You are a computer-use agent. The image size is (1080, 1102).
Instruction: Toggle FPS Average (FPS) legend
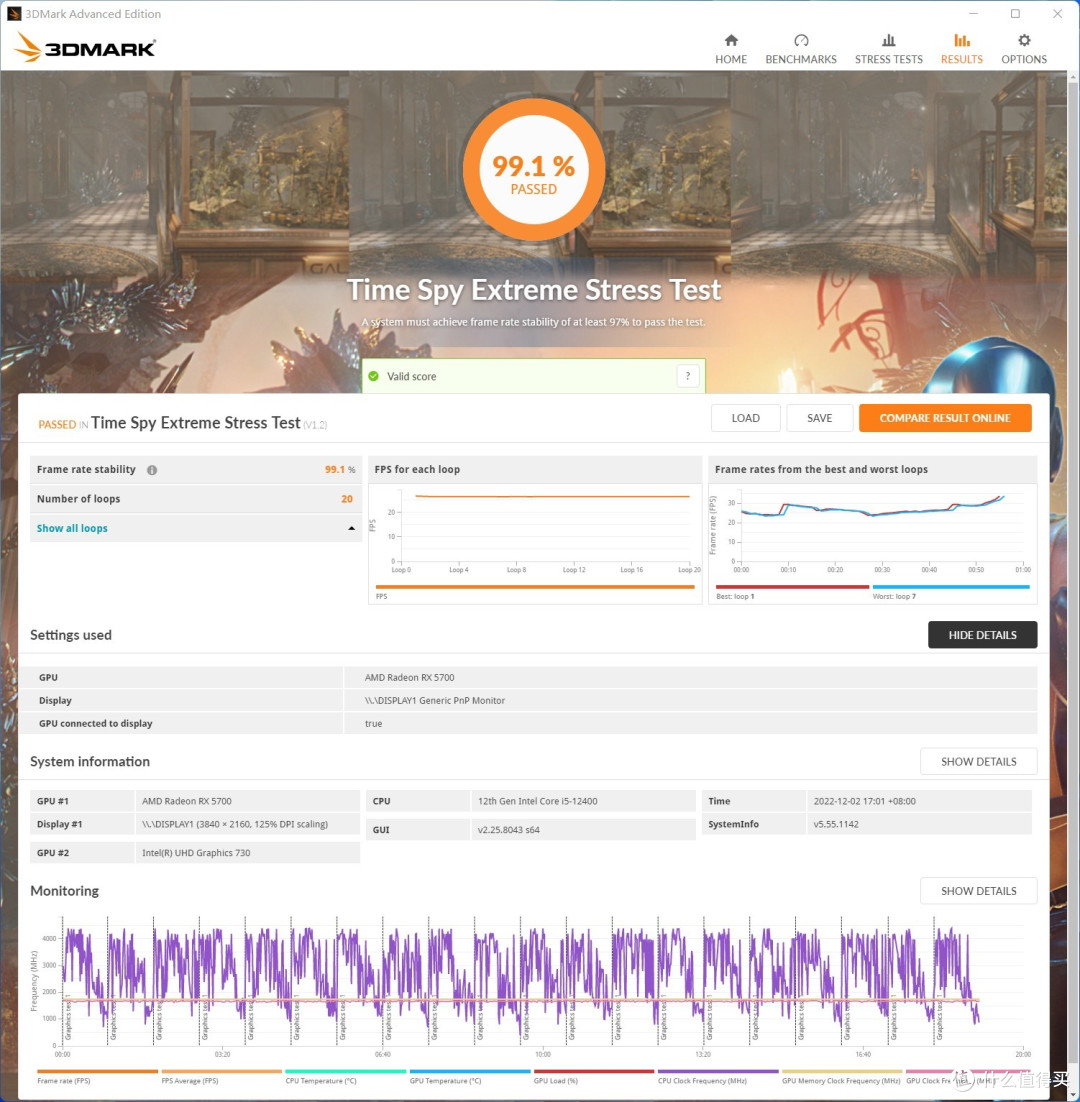221,1077
